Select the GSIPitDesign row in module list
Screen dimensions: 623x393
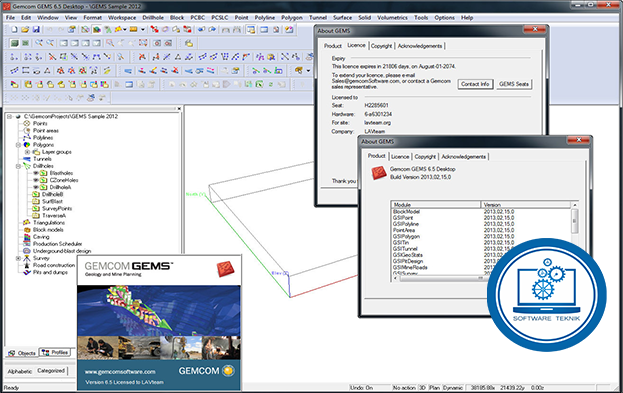tap(408, 261)
